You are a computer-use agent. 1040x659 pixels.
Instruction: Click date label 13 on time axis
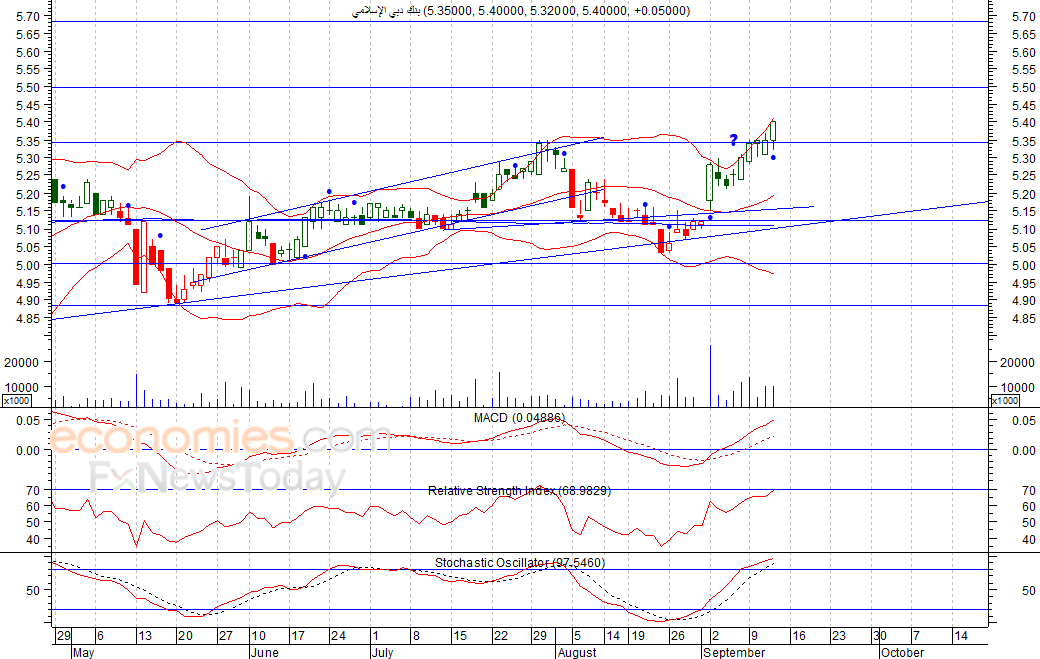(x=145, y=636)
